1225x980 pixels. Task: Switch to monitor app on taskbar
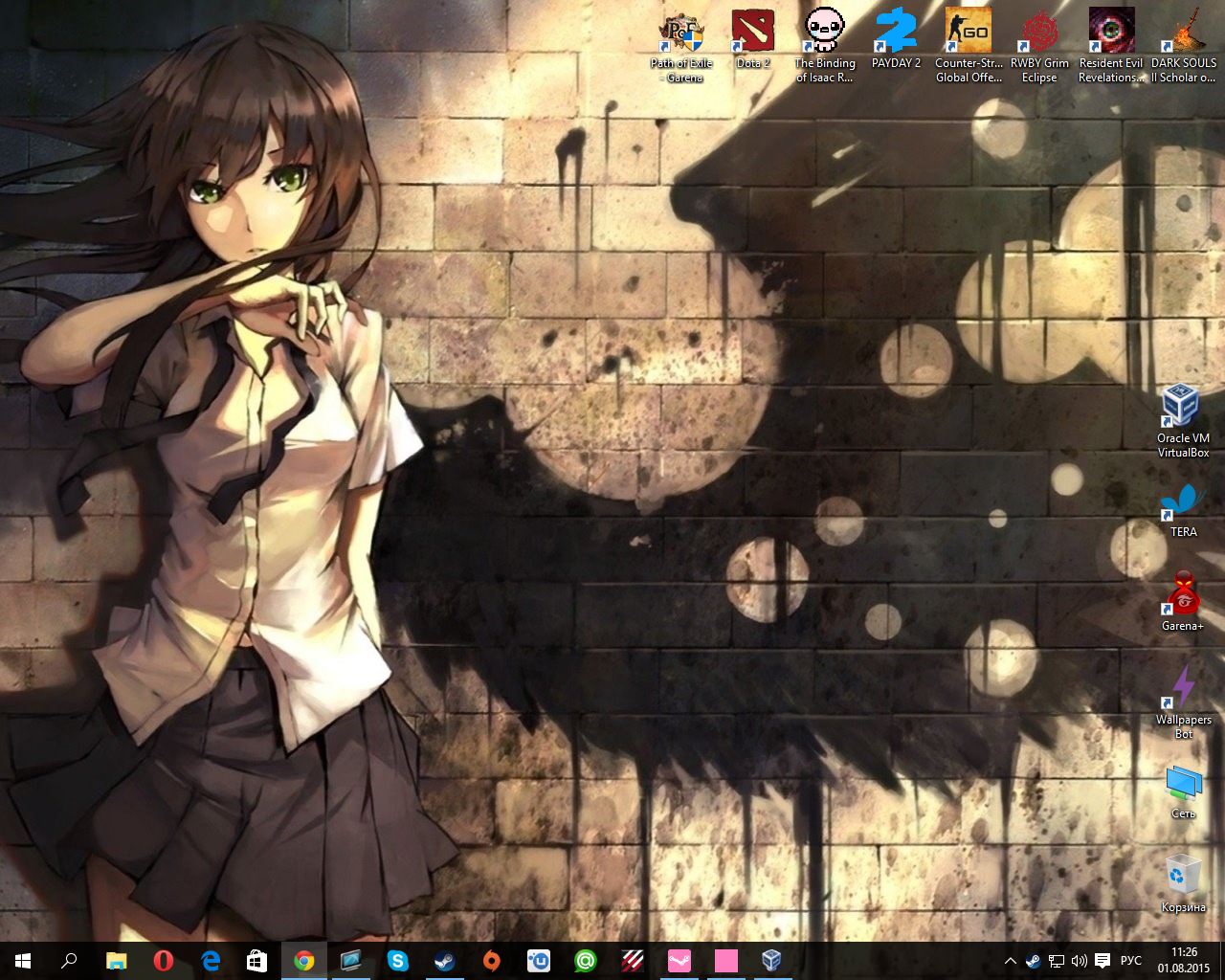351,961
